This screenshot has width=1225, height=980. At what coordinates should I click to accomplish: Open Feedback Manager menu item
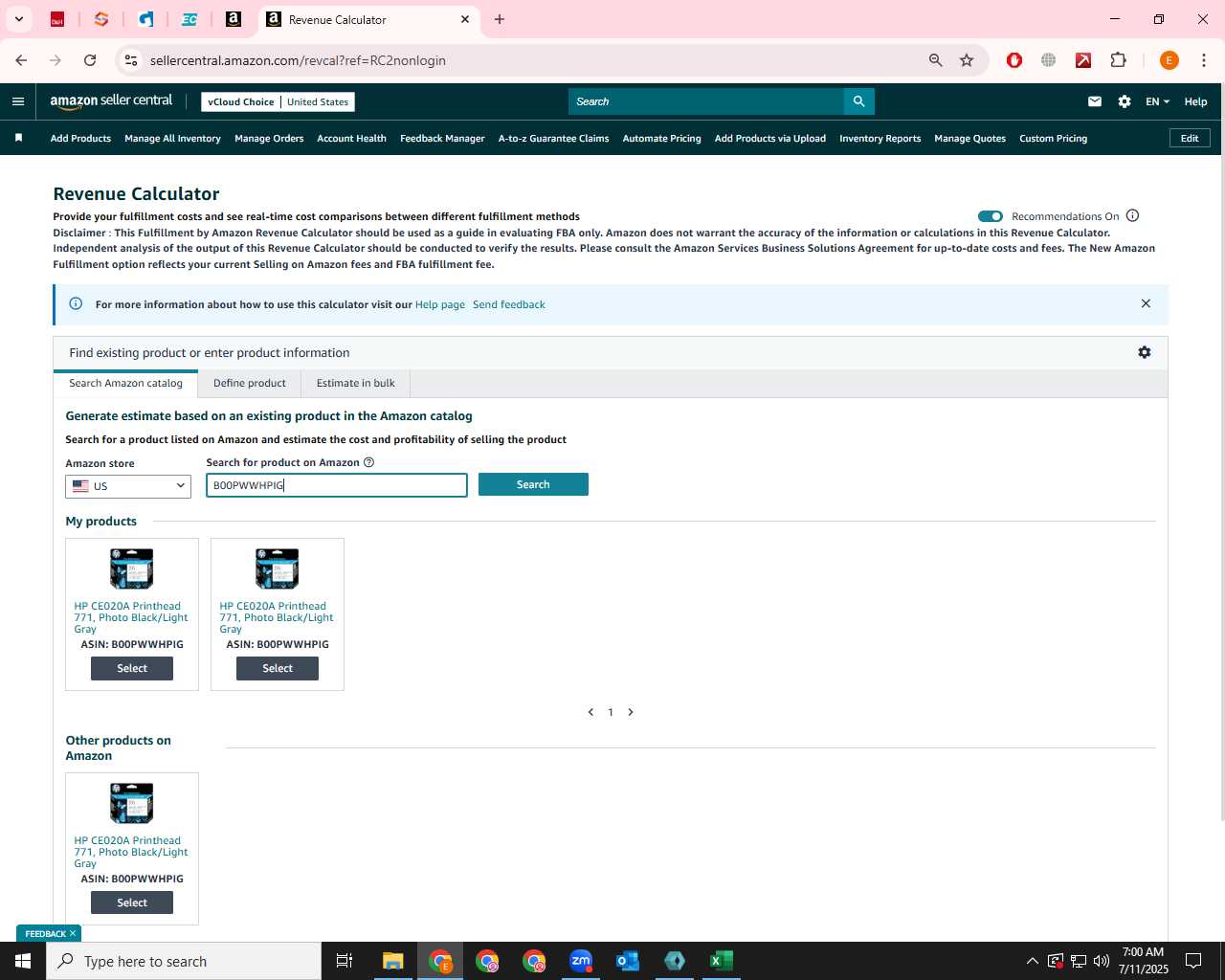pos(442,138)
